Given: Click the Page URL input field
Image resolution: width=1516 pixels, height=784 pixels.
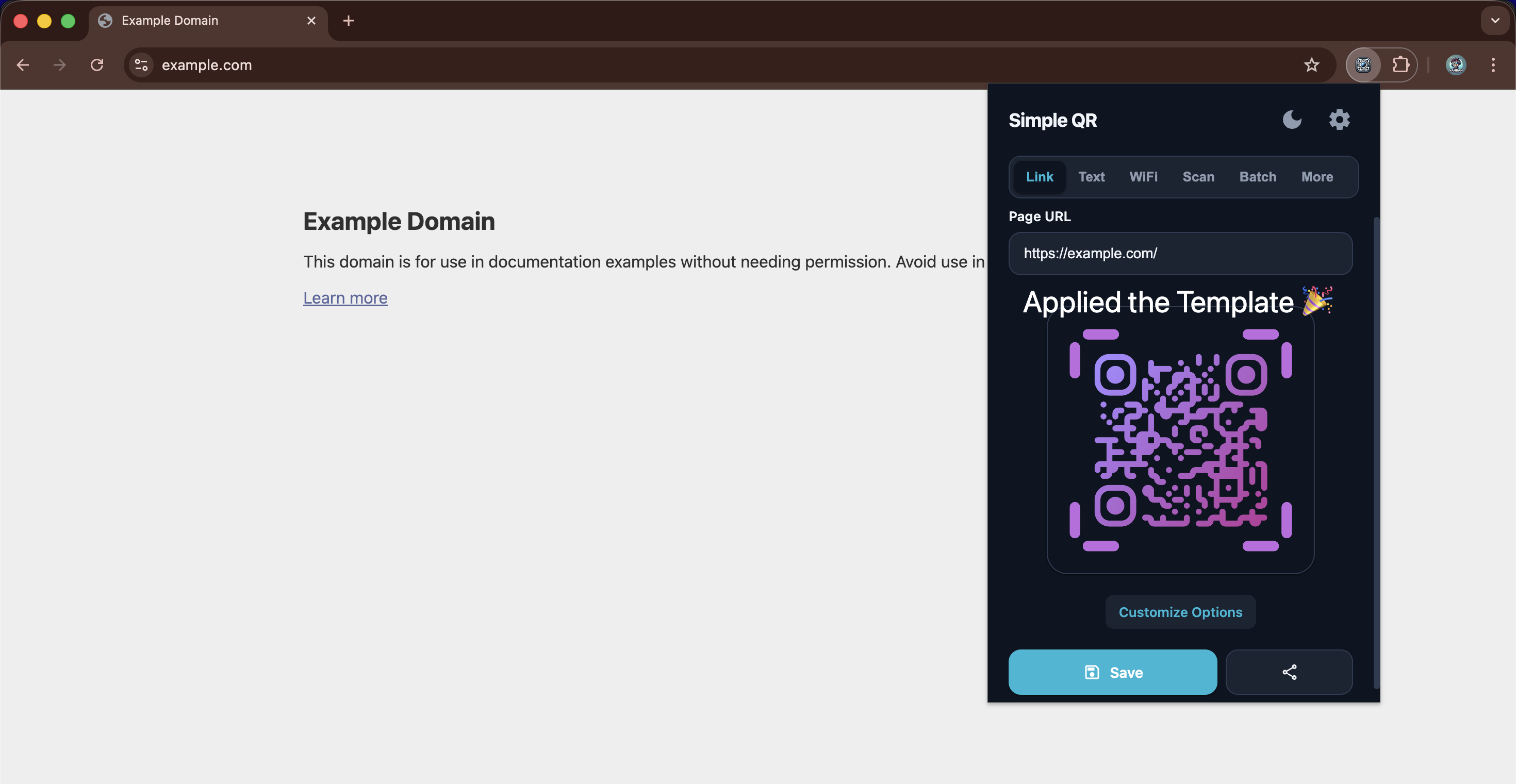Looking at the screenshot, I should tap(1180, 254).
